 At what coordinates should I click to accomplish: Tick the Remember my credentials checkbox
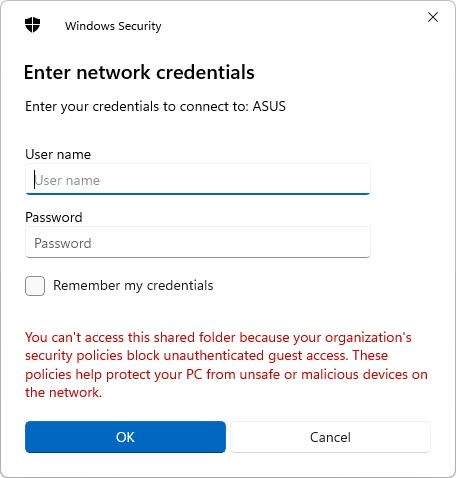(x=35, y=286)
